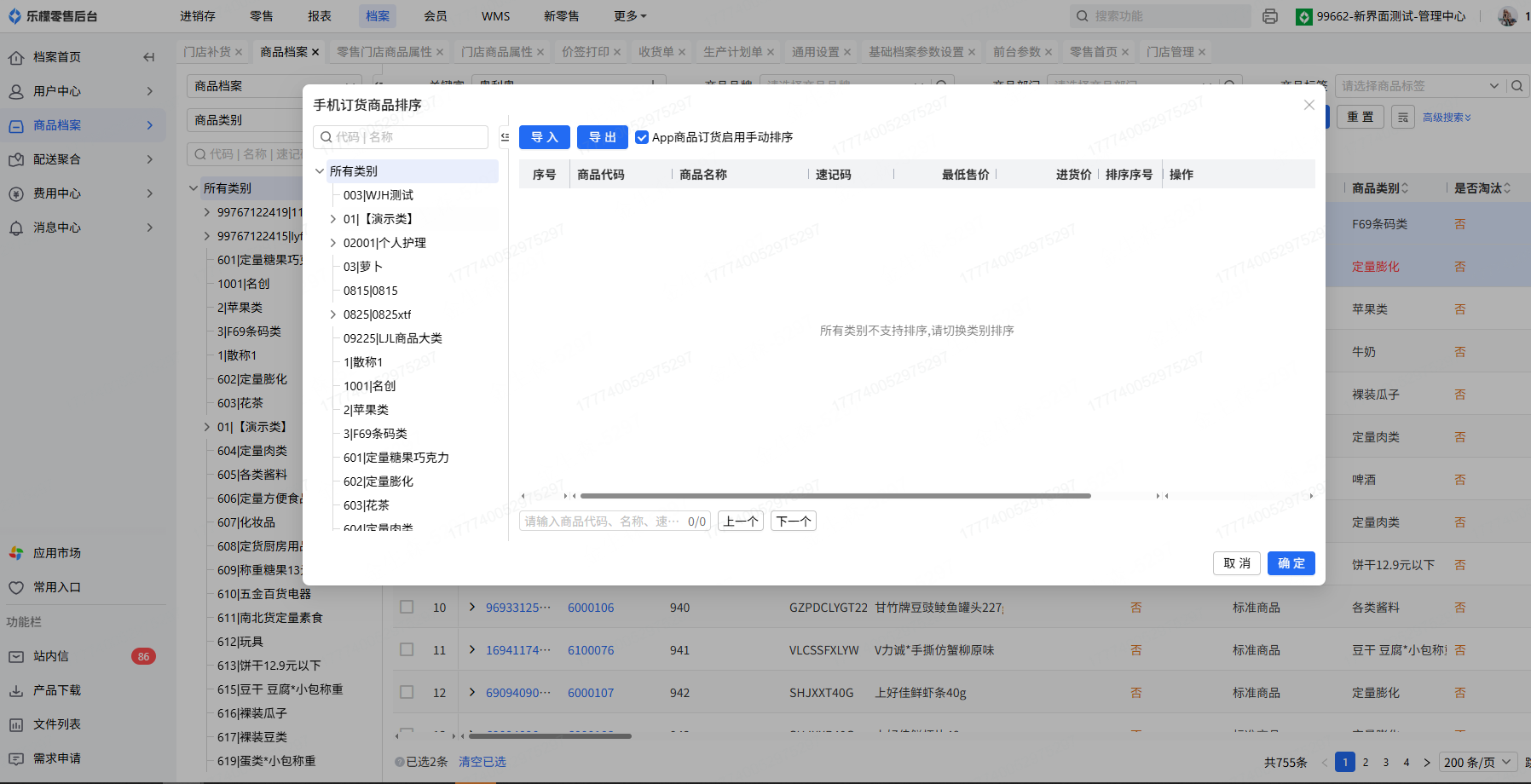Collapse the left sidebar using the arrow icon
Image resolution: width=1531 pixels, height=784 pixels.
149,57
